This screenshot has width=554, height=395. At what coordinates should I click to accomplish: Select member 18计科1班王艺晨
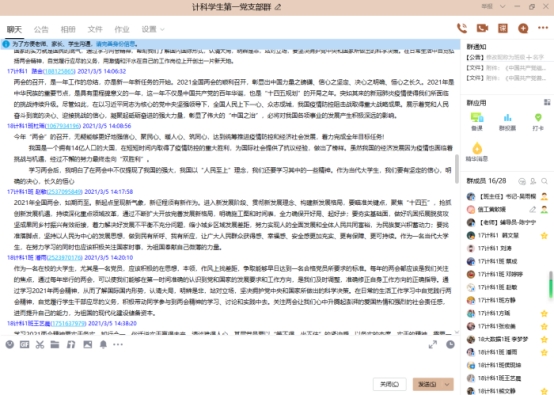click(507, 378)
